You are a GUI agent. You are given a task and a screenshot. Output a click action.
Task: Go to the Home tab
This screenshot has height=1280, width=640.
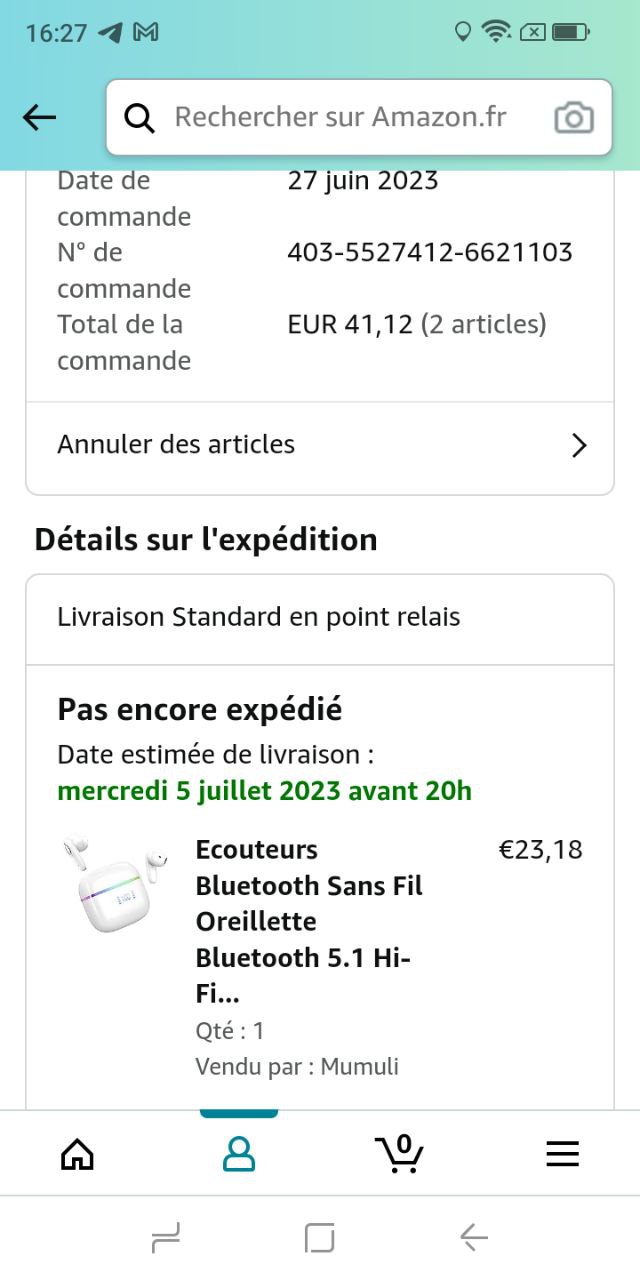pyautogui.click(x=77, y=1154)
